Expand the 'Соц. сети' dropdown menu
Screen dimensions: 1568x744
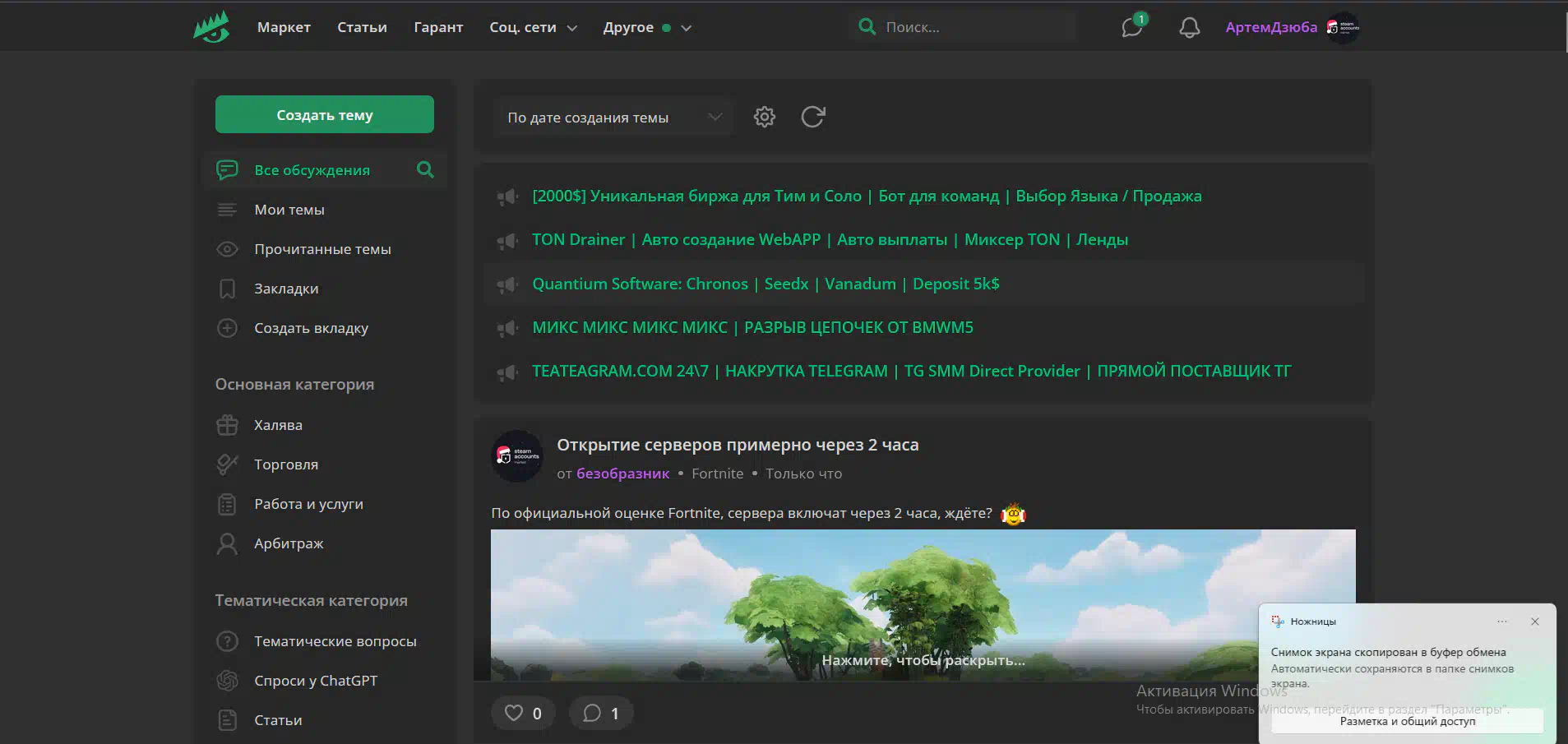coord(534,27)
